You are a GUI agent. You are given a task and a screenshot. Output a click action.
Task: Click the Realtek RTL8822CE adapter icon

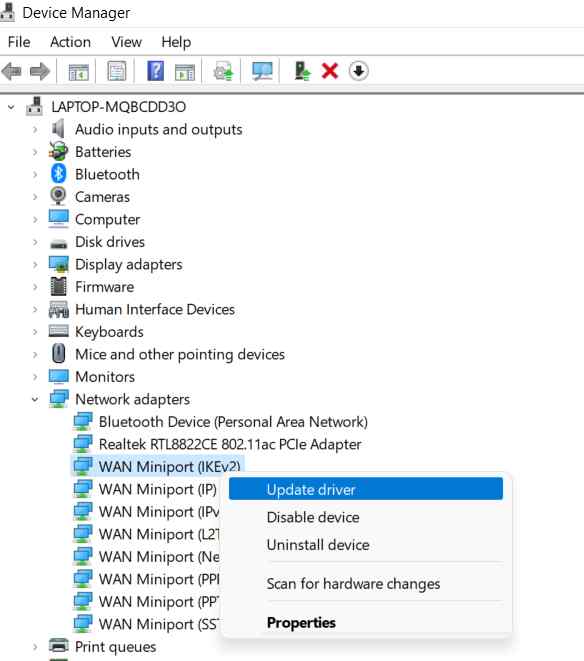(83, 443)
